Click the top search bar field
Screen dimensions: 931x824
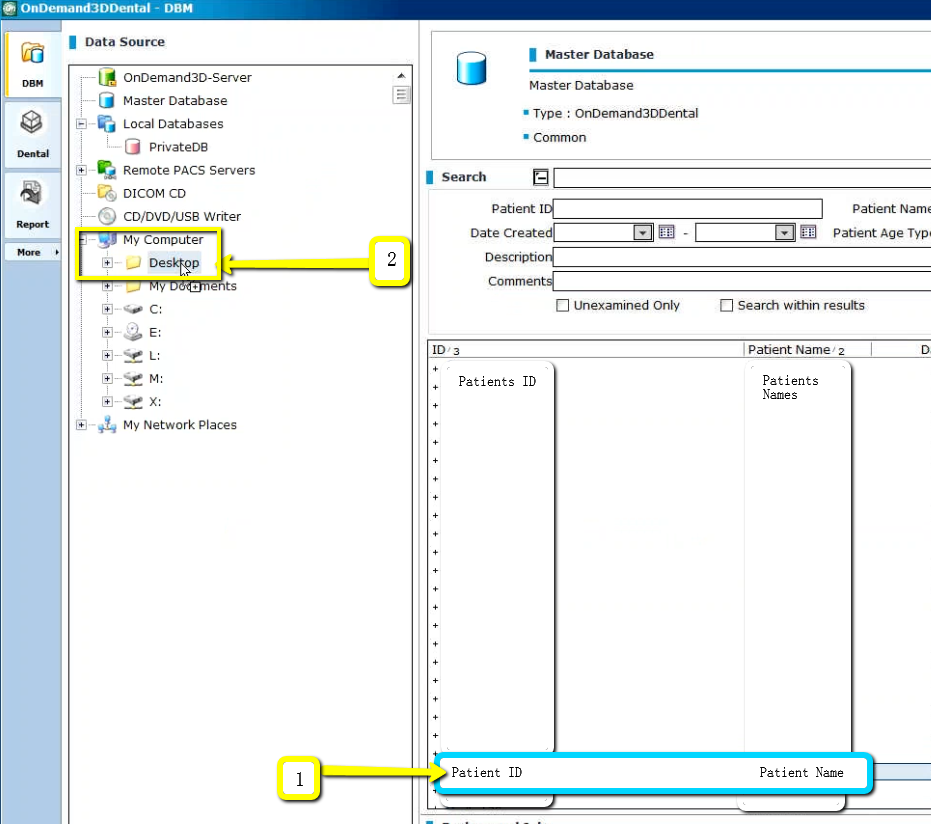tap(742, 178)
